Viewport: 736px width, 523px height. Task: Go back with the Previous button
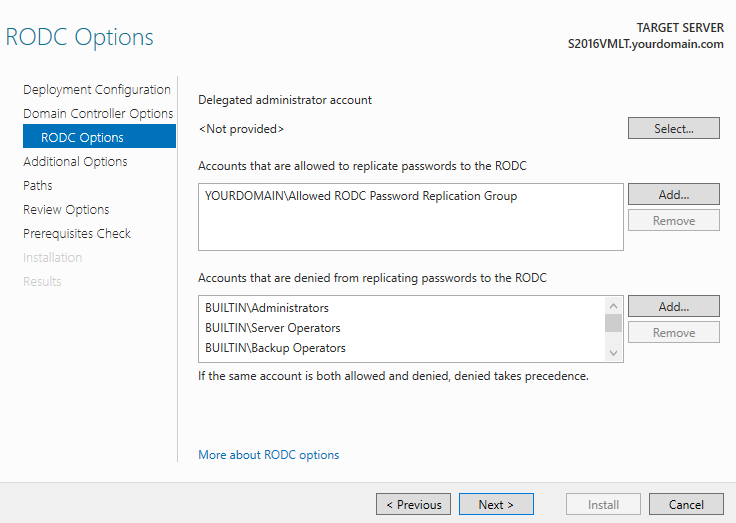click(413, 505)
